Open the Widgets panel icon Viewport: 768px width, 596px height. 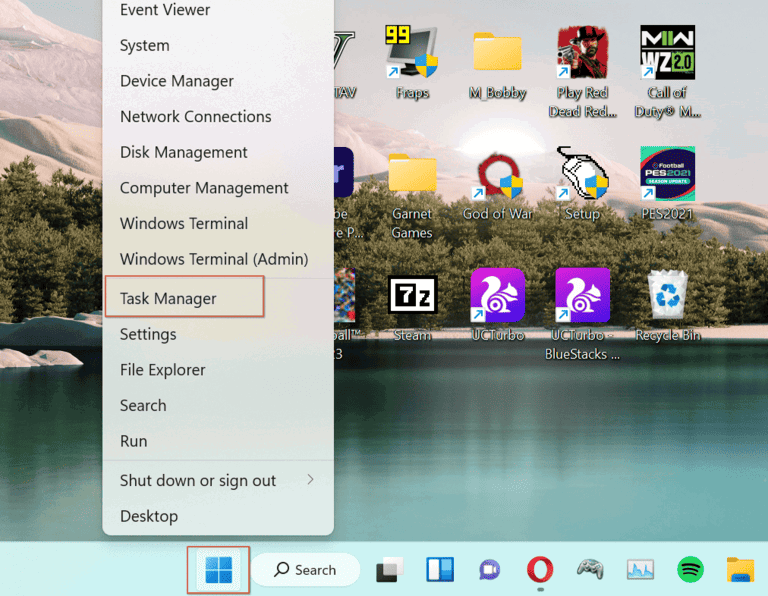pyautogui.click(x=440, y=570)
